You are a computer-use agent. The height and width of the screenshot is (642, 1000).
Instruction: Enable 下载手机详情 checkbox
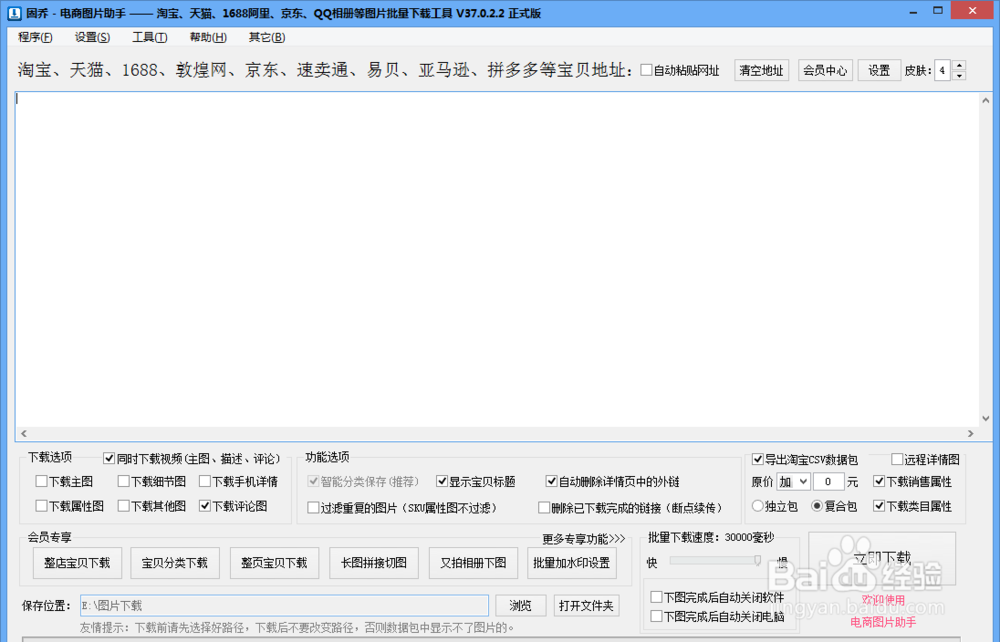[x=205, y=481]
